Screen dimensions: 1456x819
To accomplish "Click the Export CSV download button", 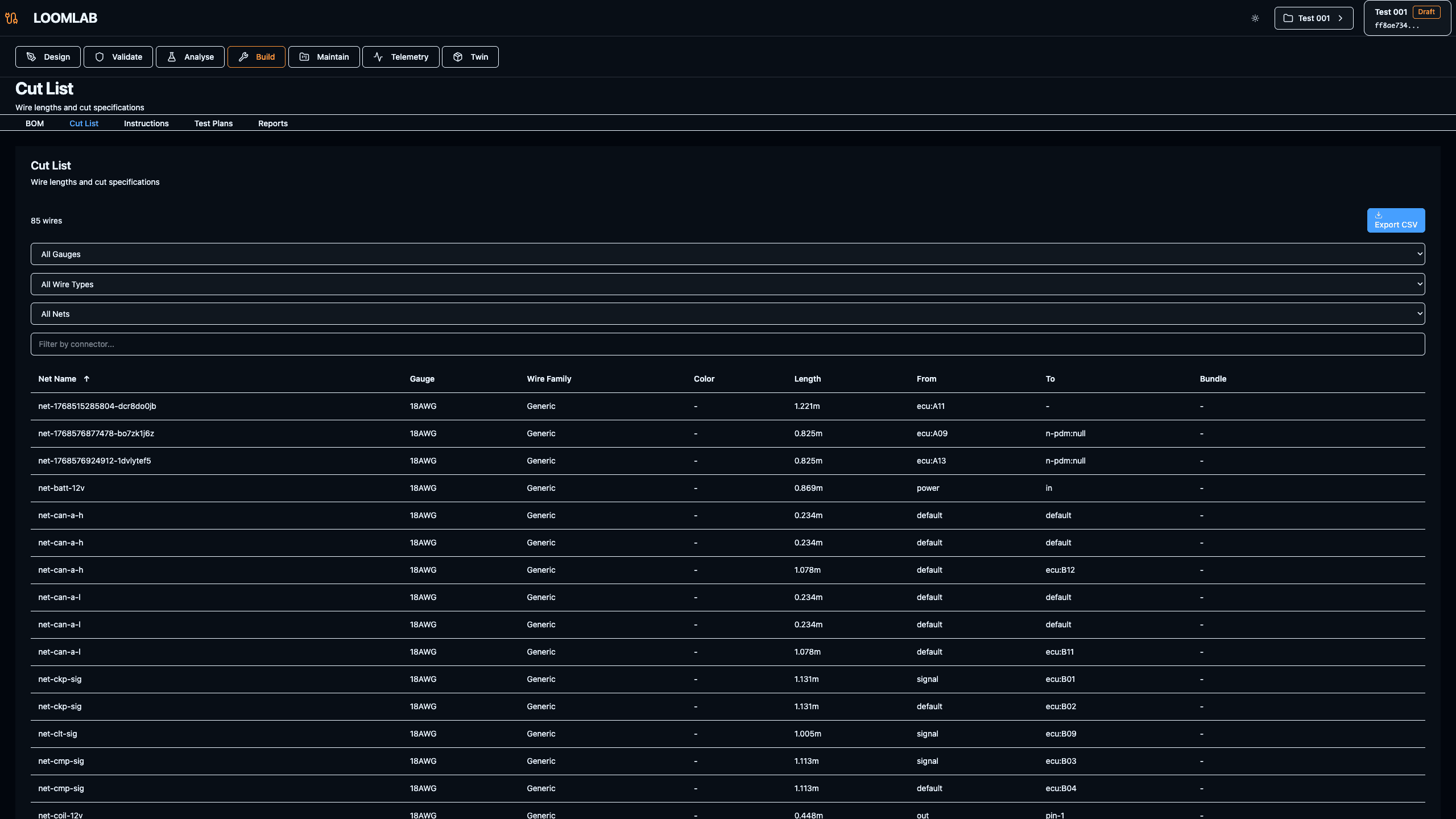I will point(1396,220).
